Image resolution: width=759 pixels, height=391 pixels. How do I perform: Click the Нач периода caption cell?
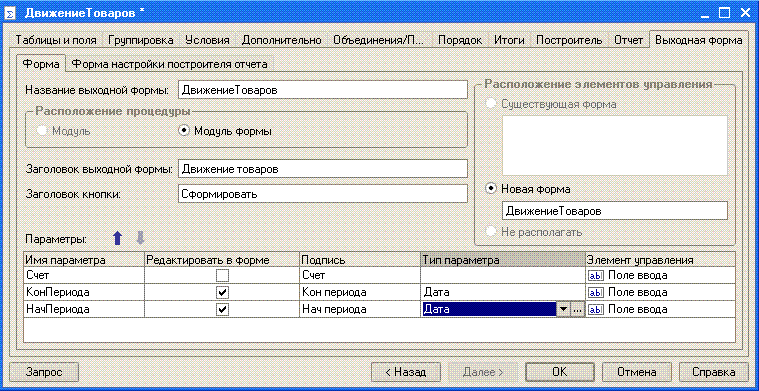[x=360, y=310]
